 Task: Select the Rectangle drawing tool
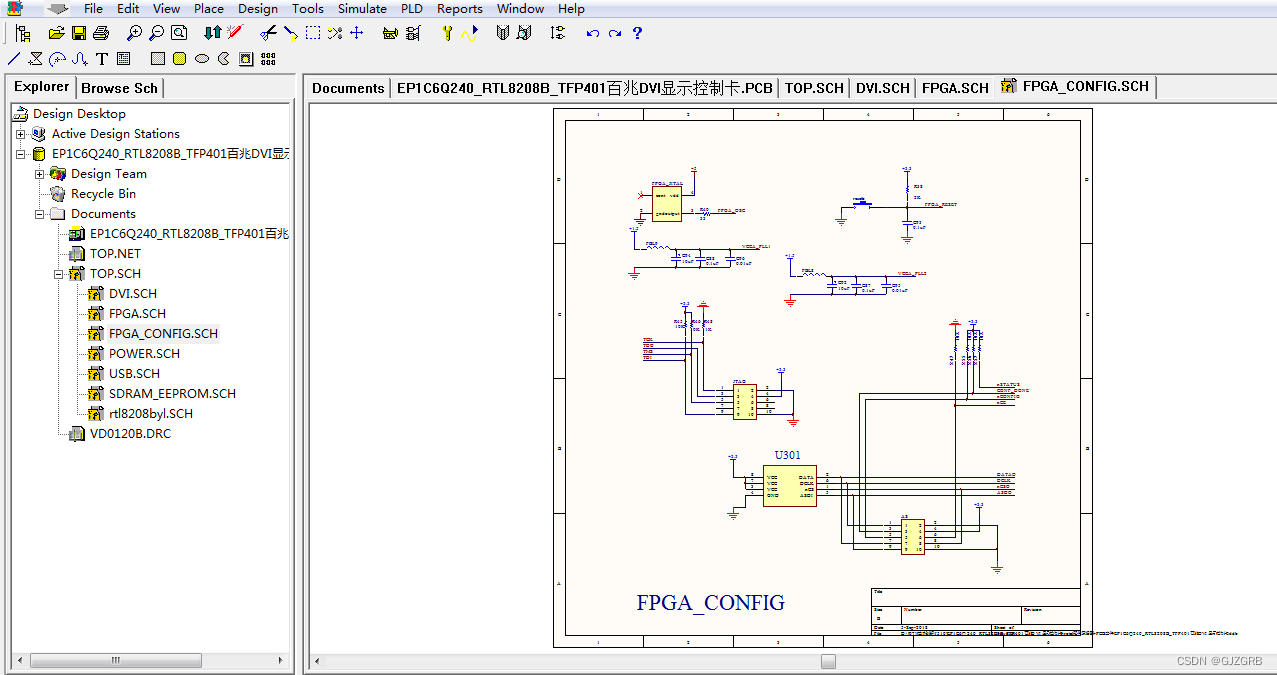pos(157,58)
